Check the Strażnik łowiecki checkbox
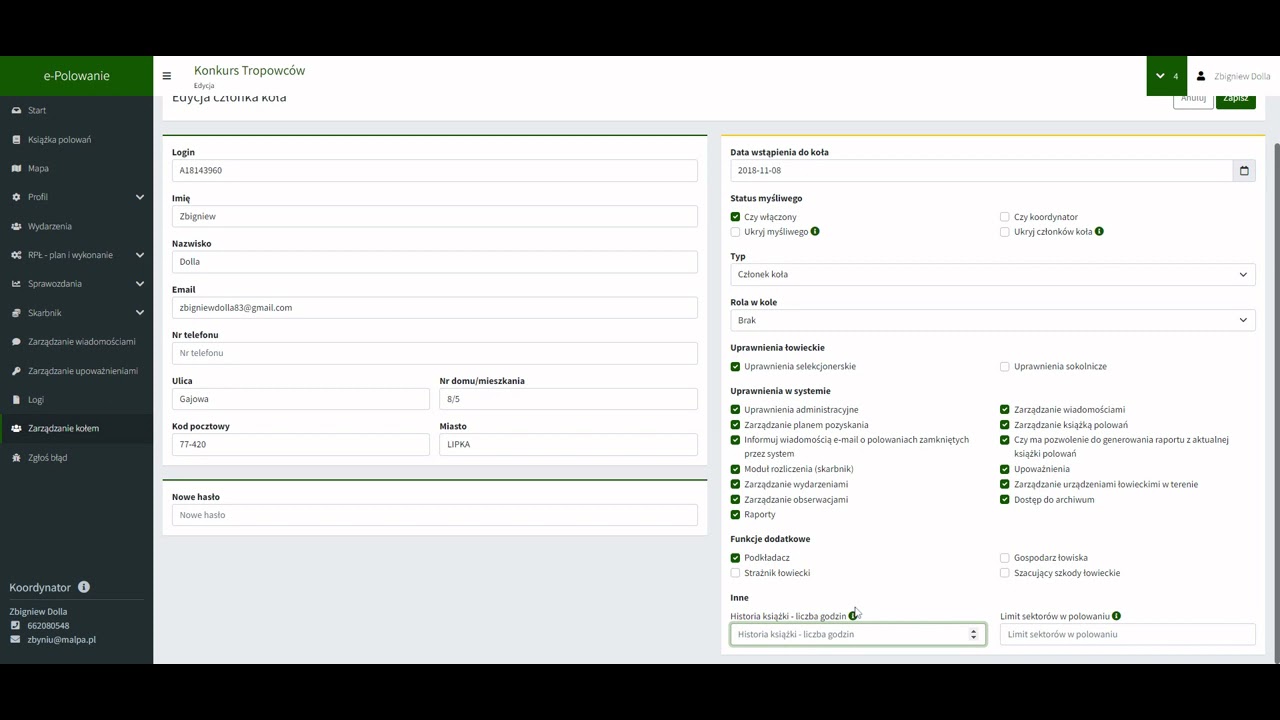This screenshot has height=720, width=1280. tap(736, 573)
